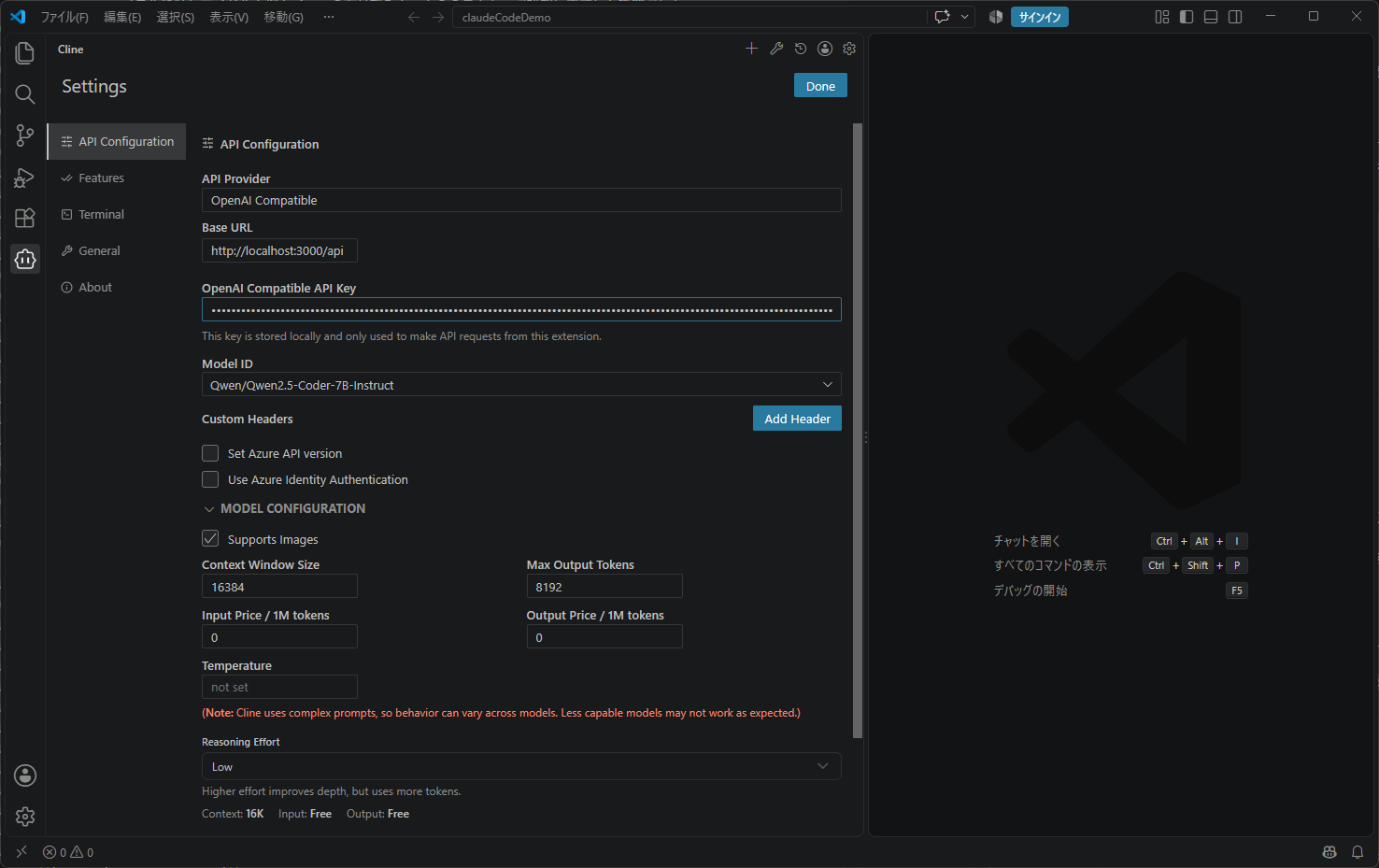This screenshot has height=868, width=1379.
Task: Start a new Cline task with plus icon
Action: pyautogui.click(x=751, y=49)
